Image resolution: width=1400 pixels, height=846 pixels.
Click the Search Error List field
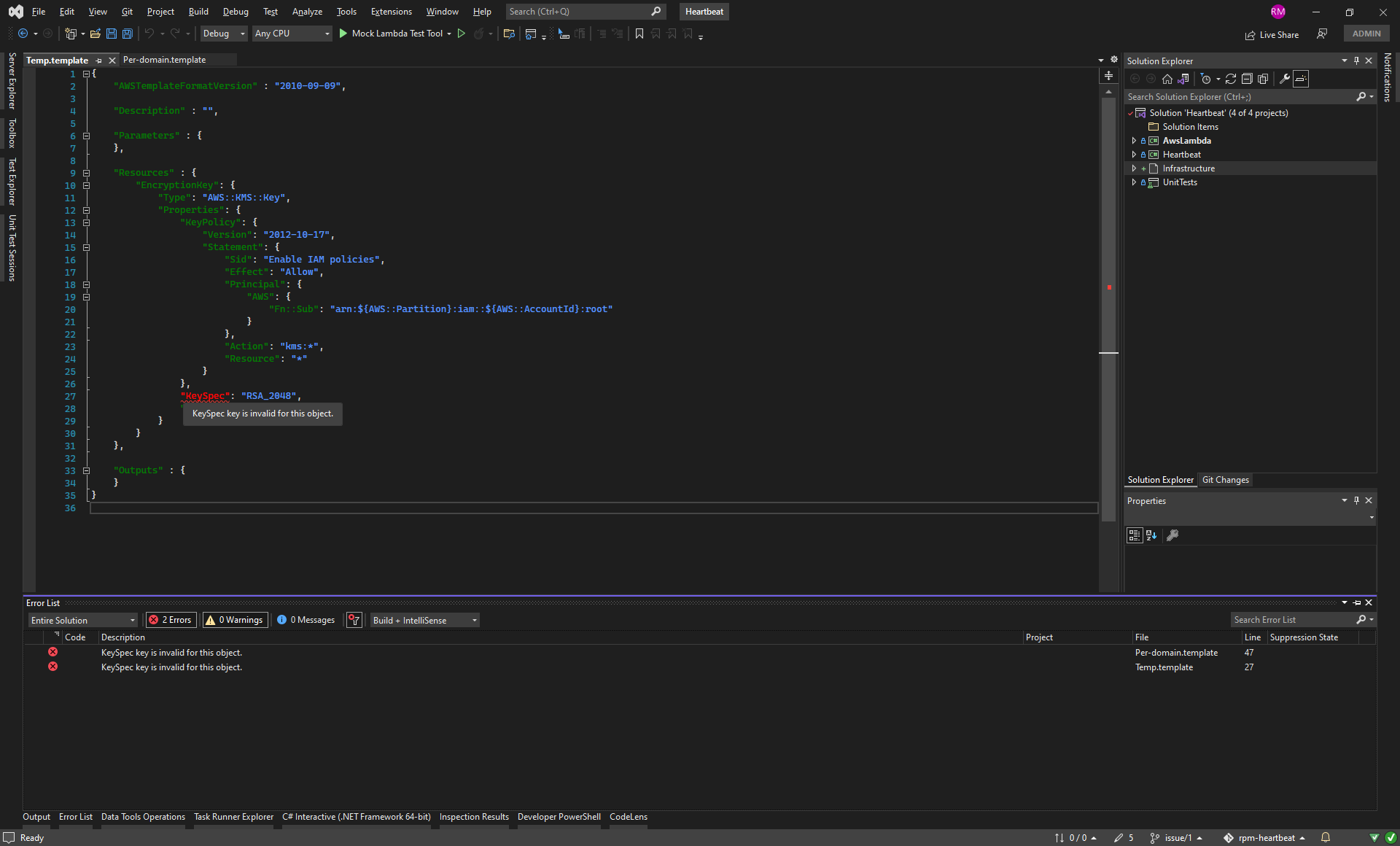coord(1293,620)
